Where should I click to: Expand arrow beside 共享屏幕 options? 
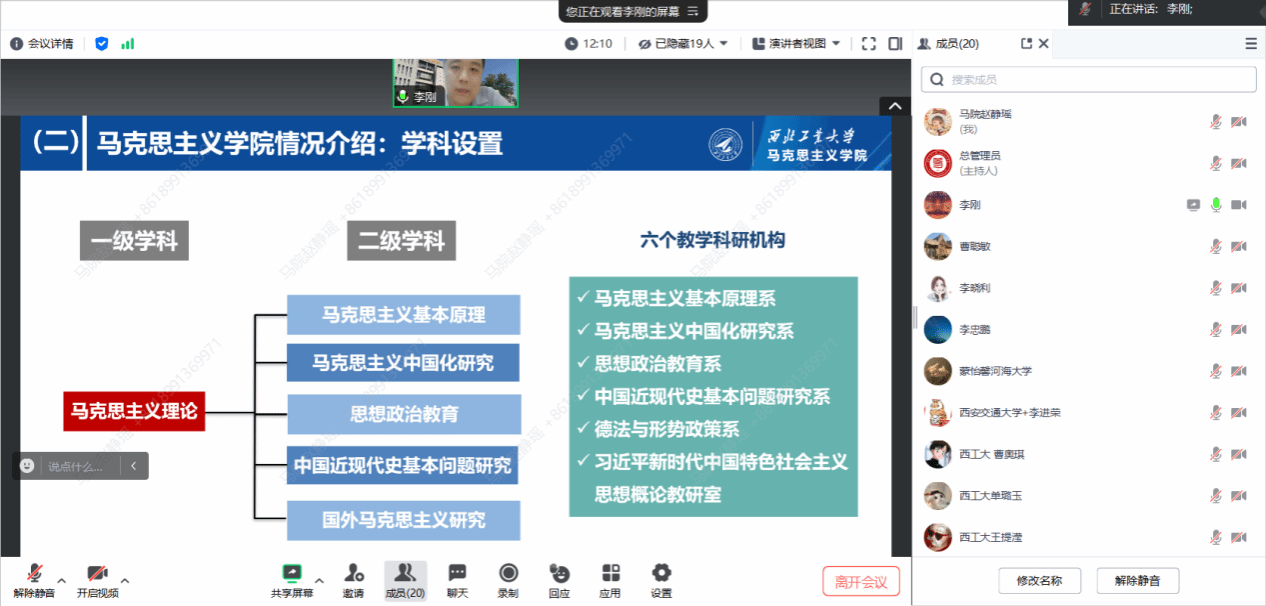pyautogui.click(x=319, y=580)
